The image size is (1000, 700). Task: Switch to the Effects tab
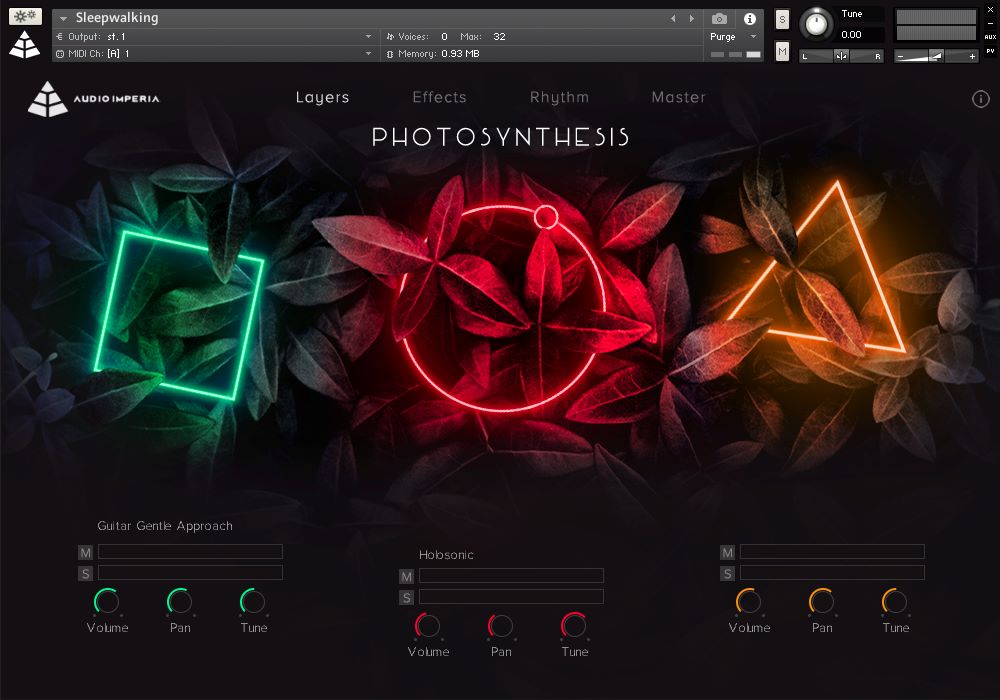pyautogui.click(x=439, y=98)
